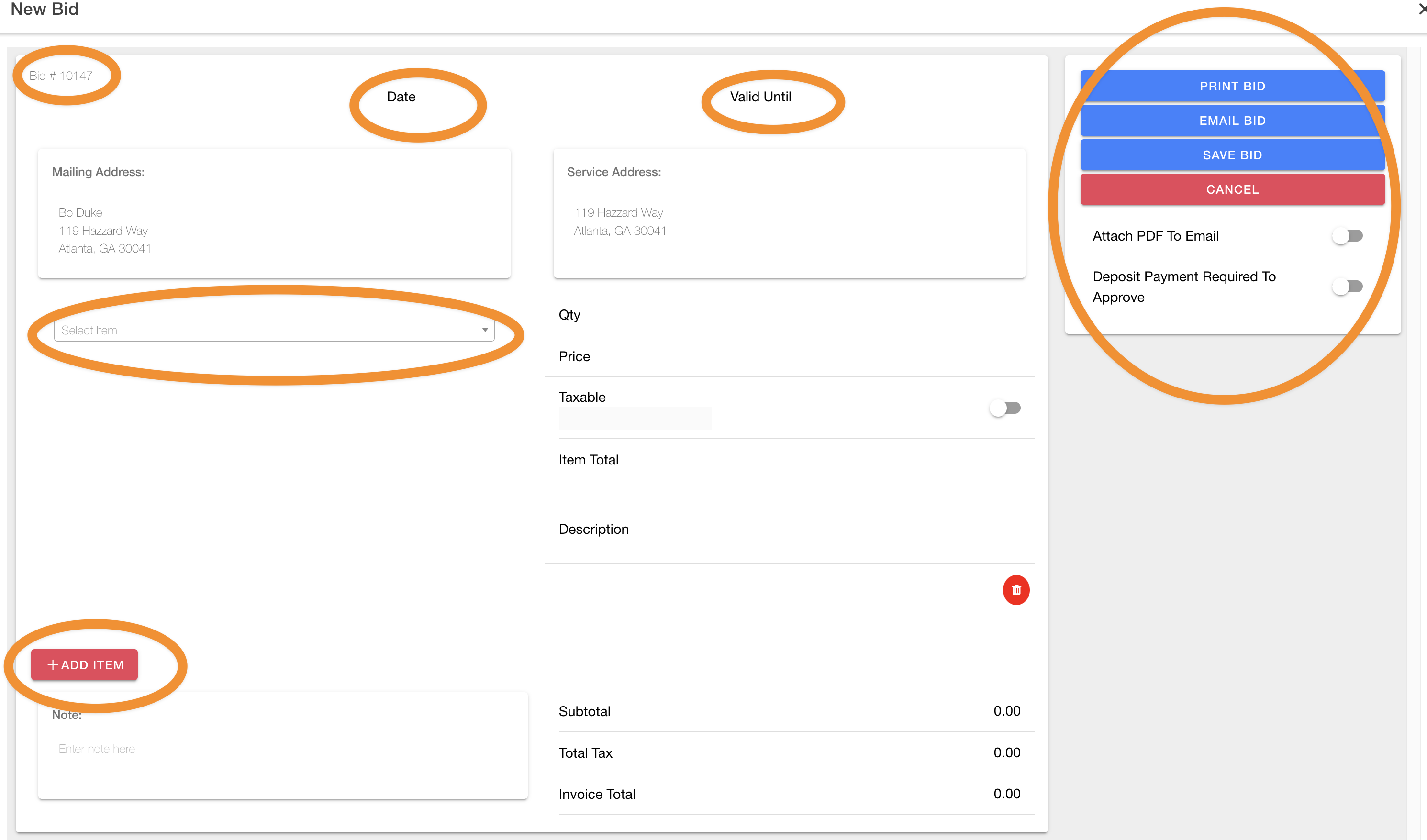Viewport: 1427px width, 840px height.
Task: Toggle the Taxable switch
Action: point(1004,408)
